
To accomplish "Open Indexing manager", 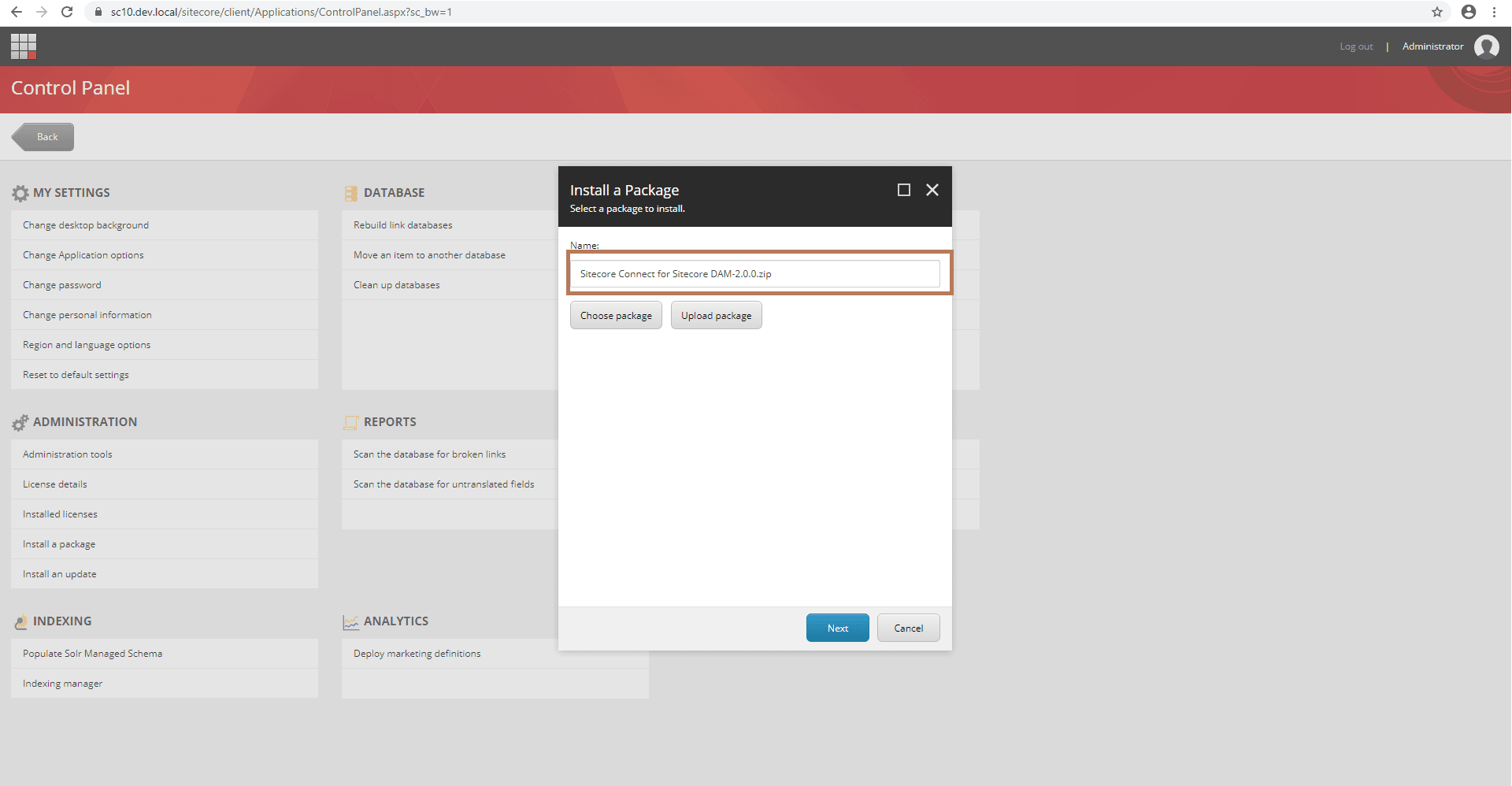I will (x=165, y=684).
